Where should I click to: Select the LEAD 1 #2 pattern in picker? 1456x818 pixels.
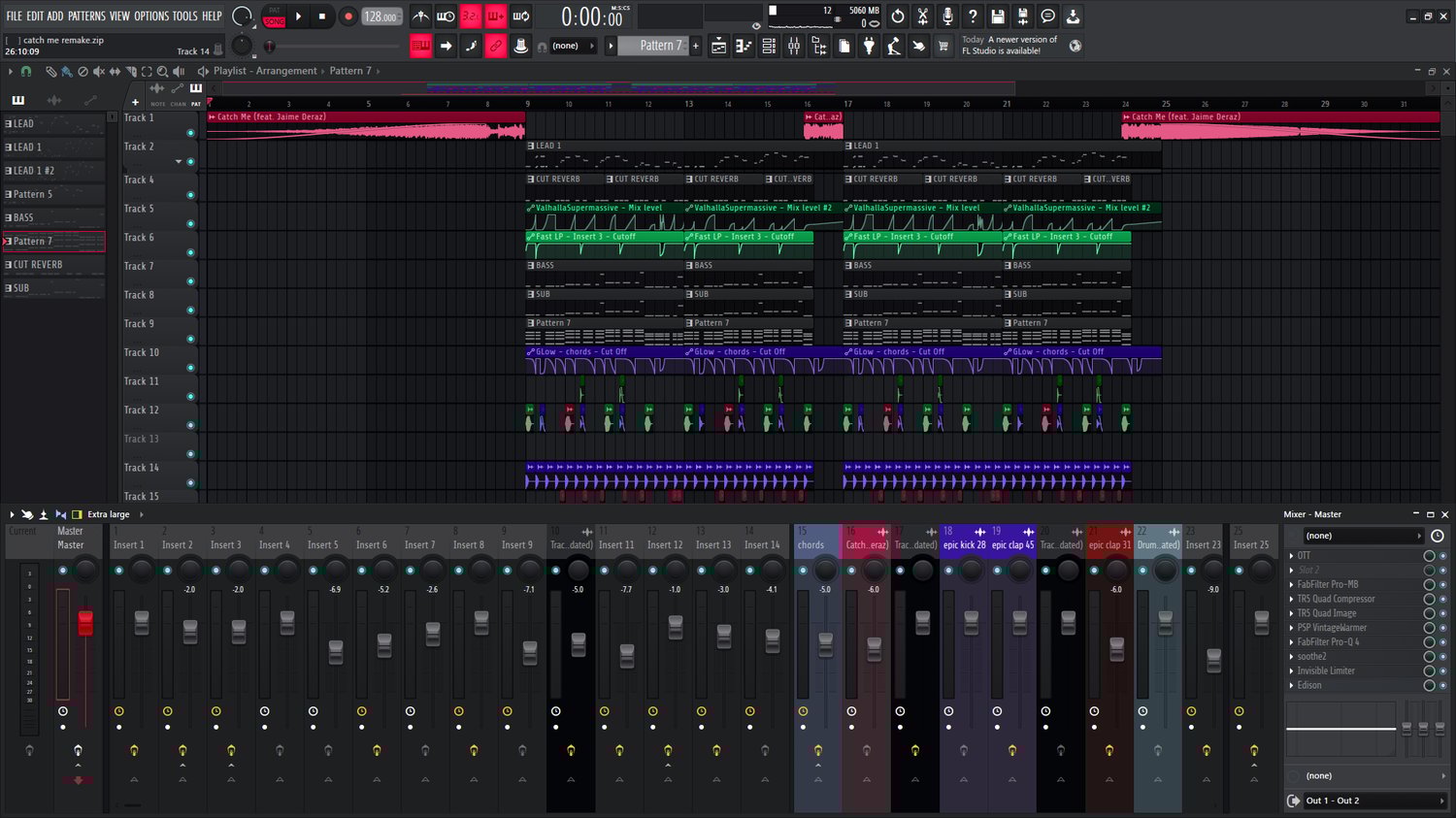54,171
